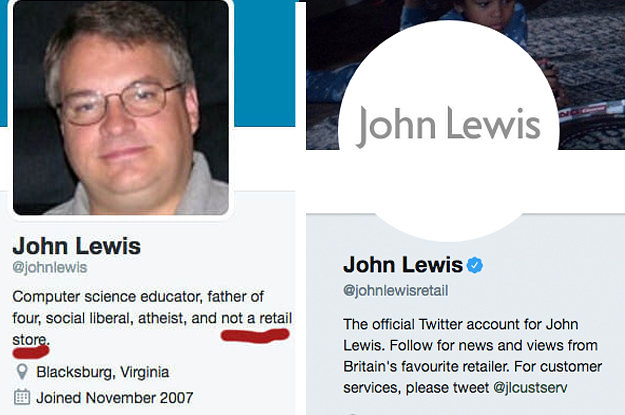Click the blue verified badge
Screen dimensions: 625x415
pyautogui.click(x=474, y=265)
